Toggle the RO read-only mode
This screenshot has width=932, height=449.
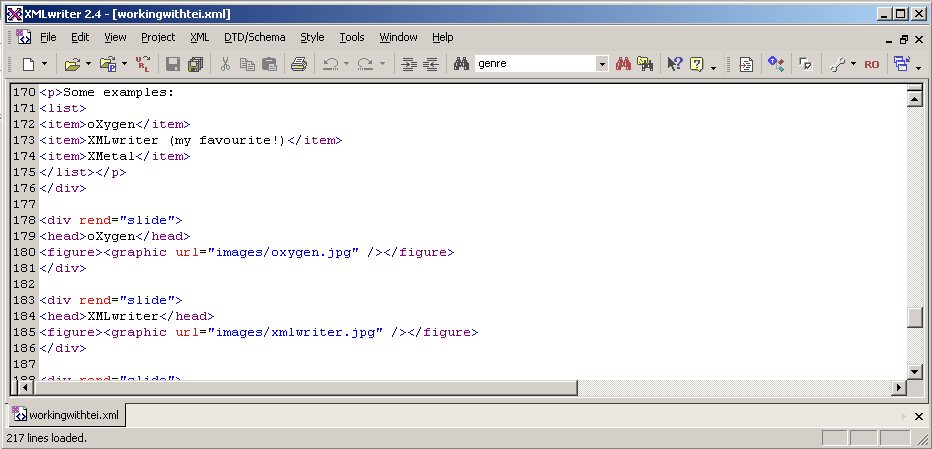[871, 64]
